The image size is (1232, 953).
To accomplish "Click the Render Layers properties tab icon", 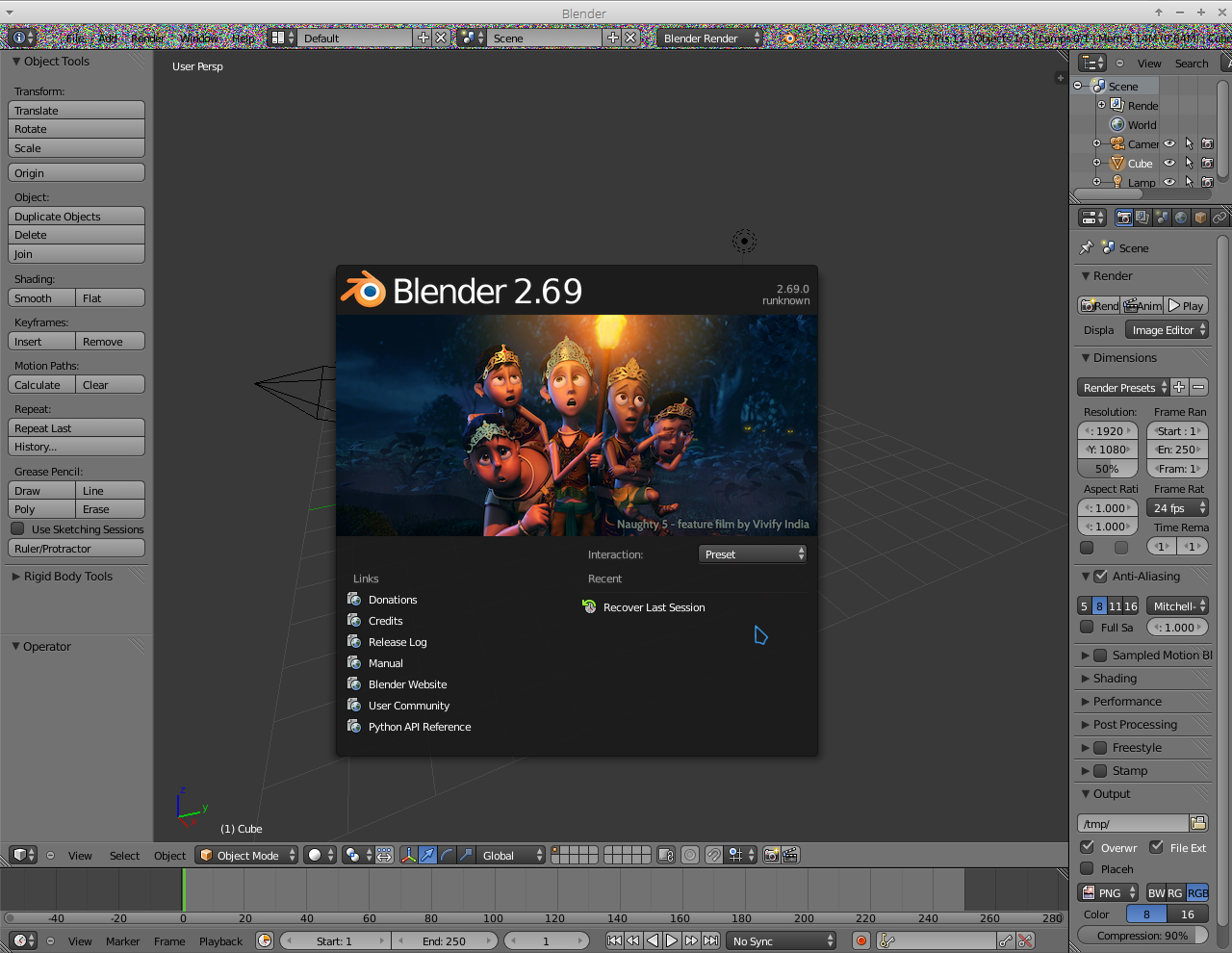I will (1142, 218).
